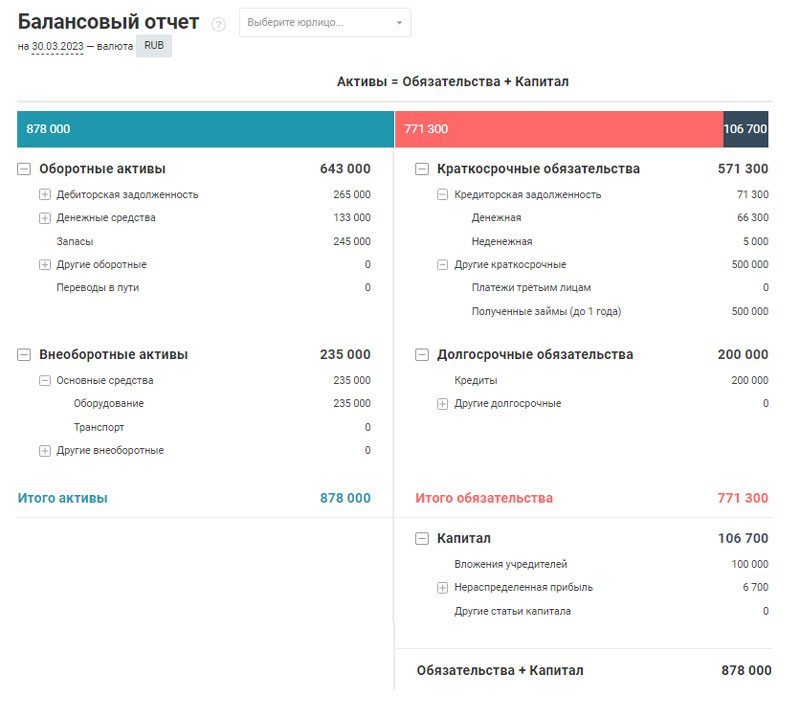Open the 'Выберите юрлицо' dropdown
The image size is (800, 720).
pyautogui.click(x=324, y=22)
